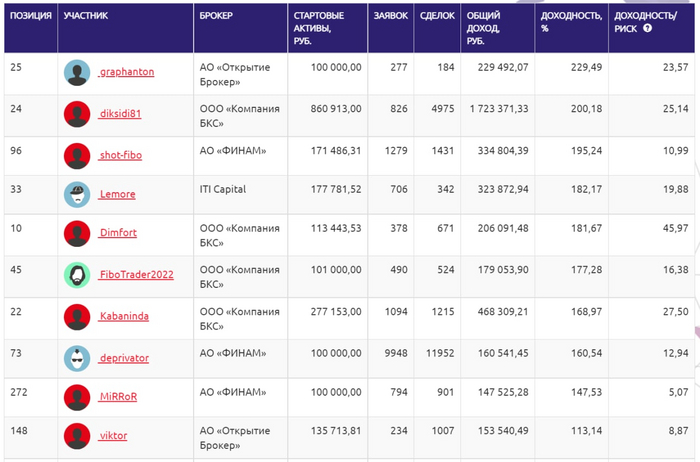This screenshot has width=700, height=462.
Task: Sort by Брокер column header
Action: [217, 16]
